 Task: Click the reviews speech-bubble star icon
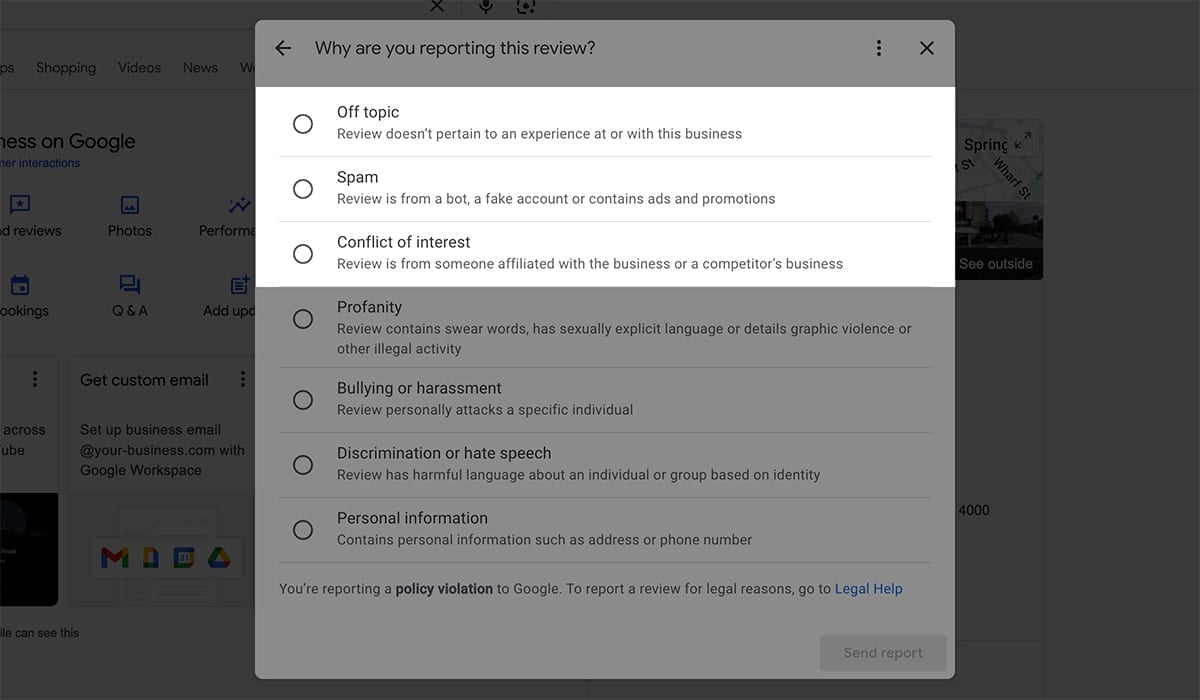(19, 204)
